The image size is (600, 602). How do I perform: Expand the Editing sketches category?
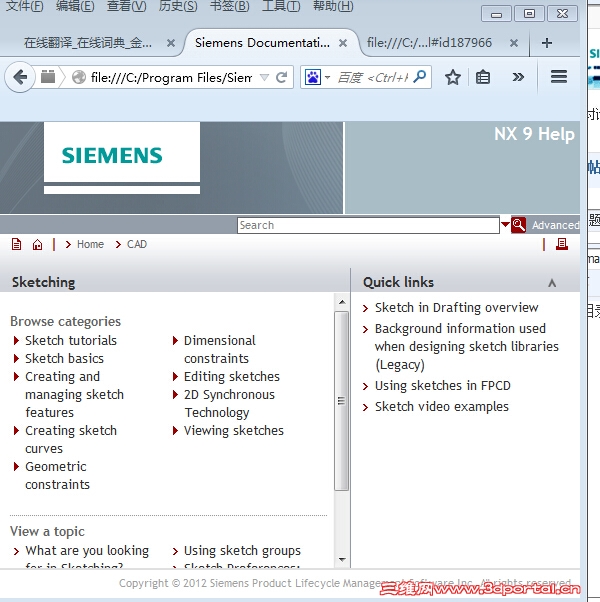175,376
